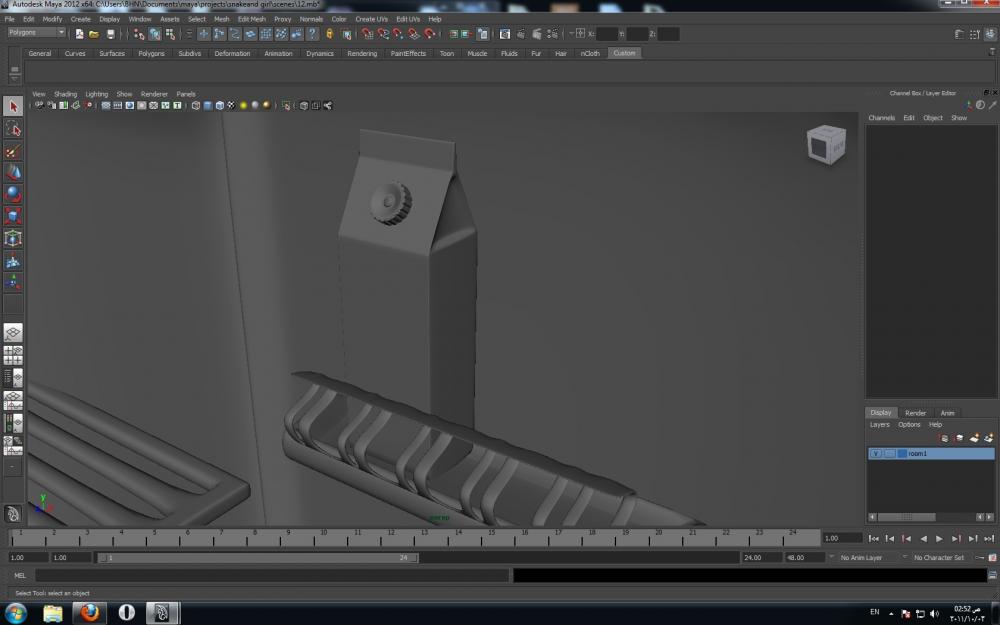1000x625 pixels.
Task: Open the Edit Mesh menu
Action: (x=251, y=19)
